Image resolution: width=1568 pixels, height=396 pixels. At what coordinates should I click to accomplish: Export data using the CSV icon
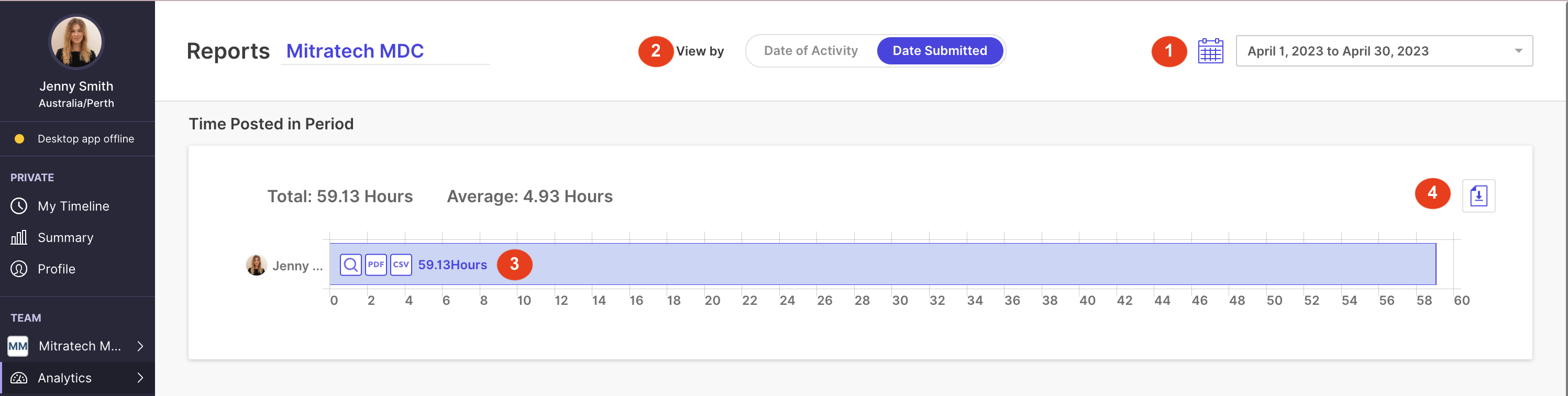pos(401,265)
